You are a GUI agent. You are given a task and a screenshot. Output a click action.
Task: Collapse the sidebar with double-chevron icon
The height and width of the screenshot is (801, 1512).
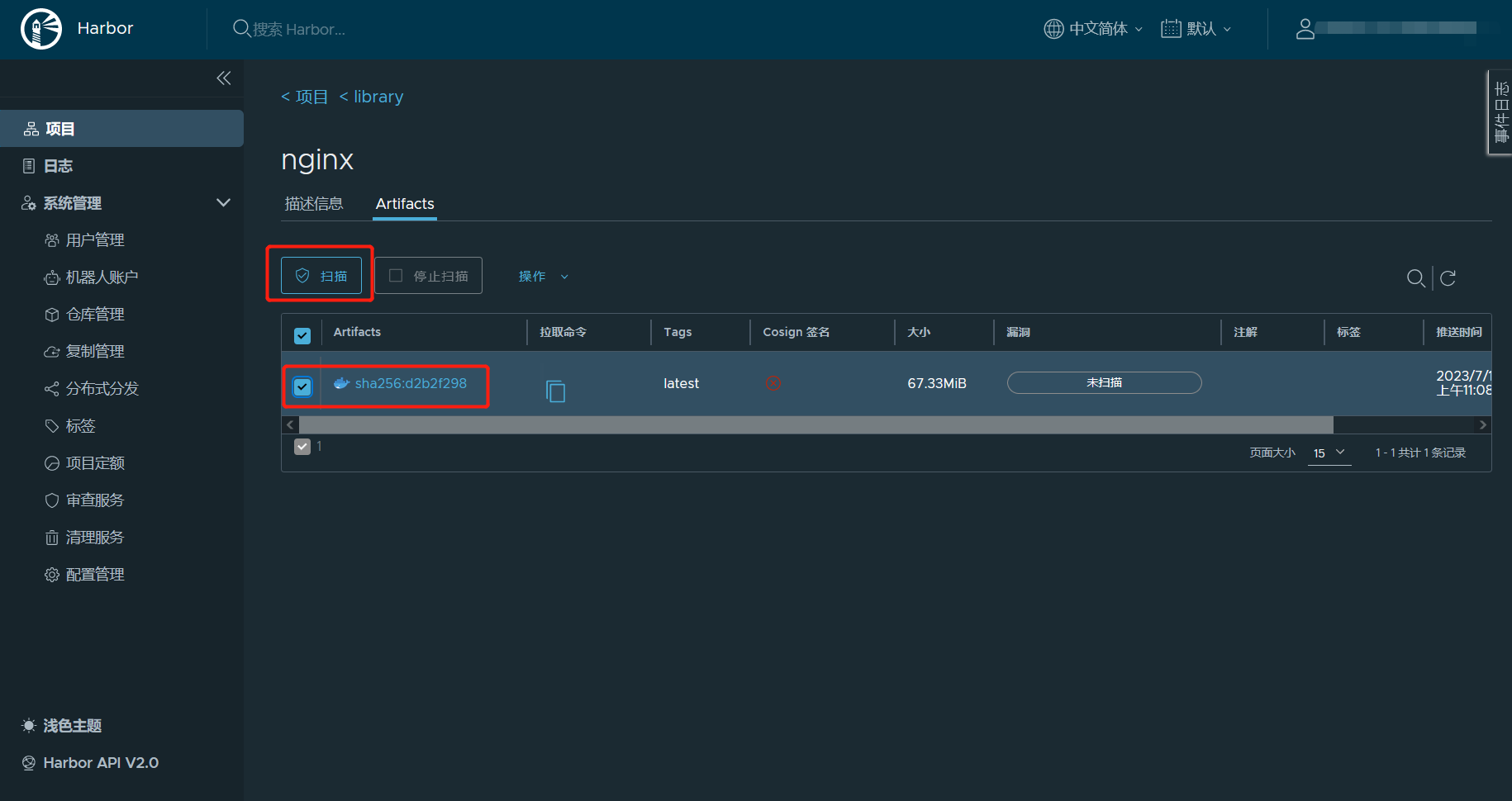coord(224,78)
